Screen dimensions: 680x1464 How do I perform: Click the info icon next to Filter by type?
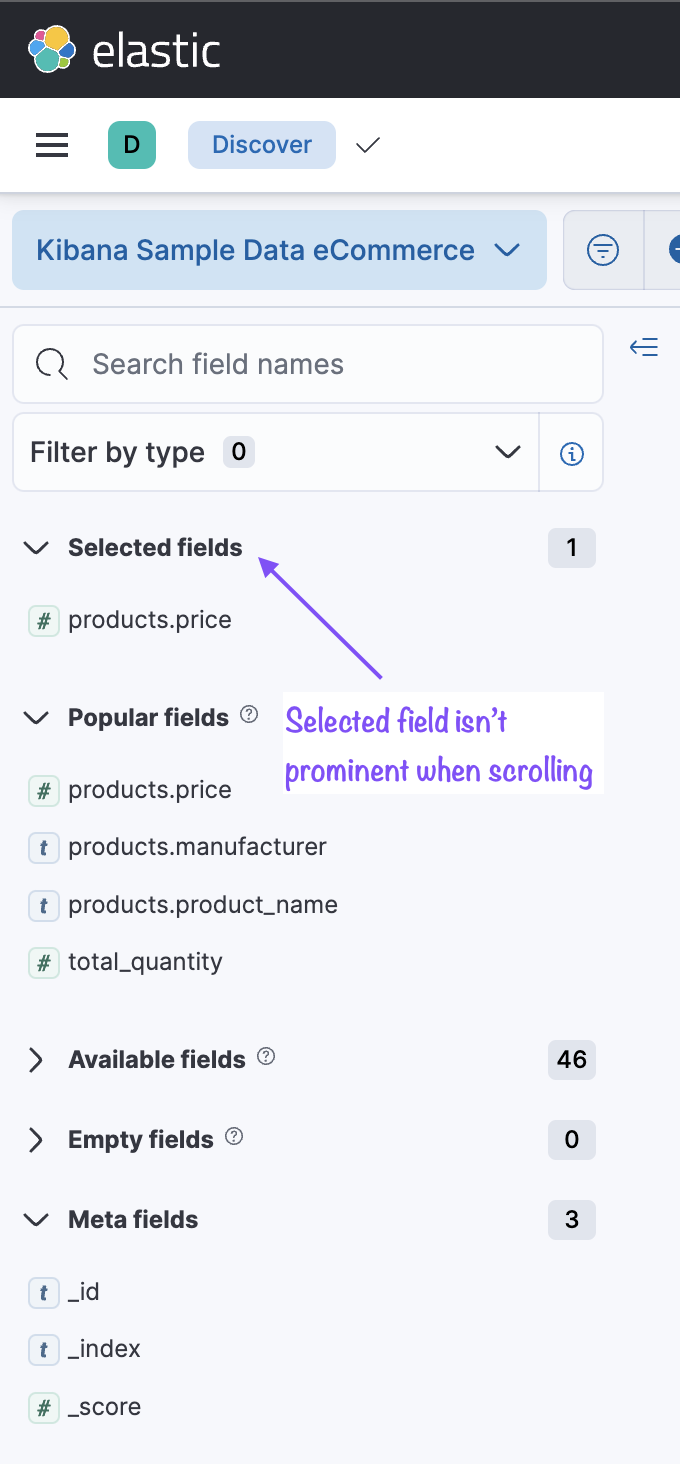(571, 452)
